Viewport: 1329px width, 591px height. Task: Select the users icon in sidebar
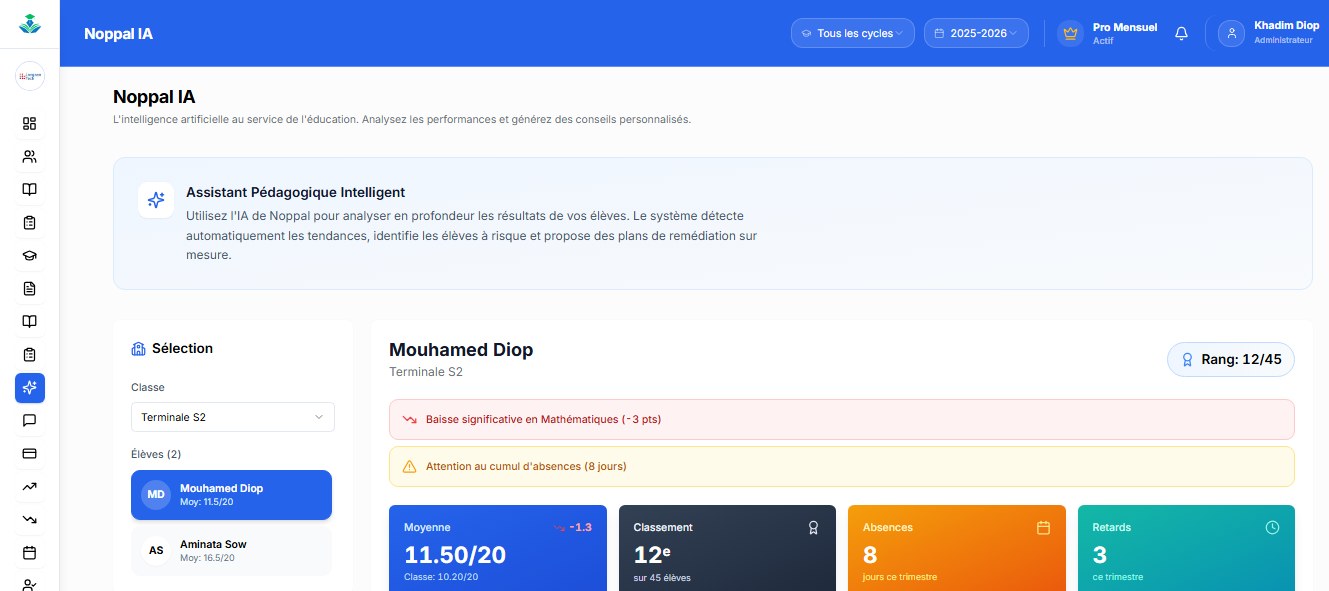(29, 156)
